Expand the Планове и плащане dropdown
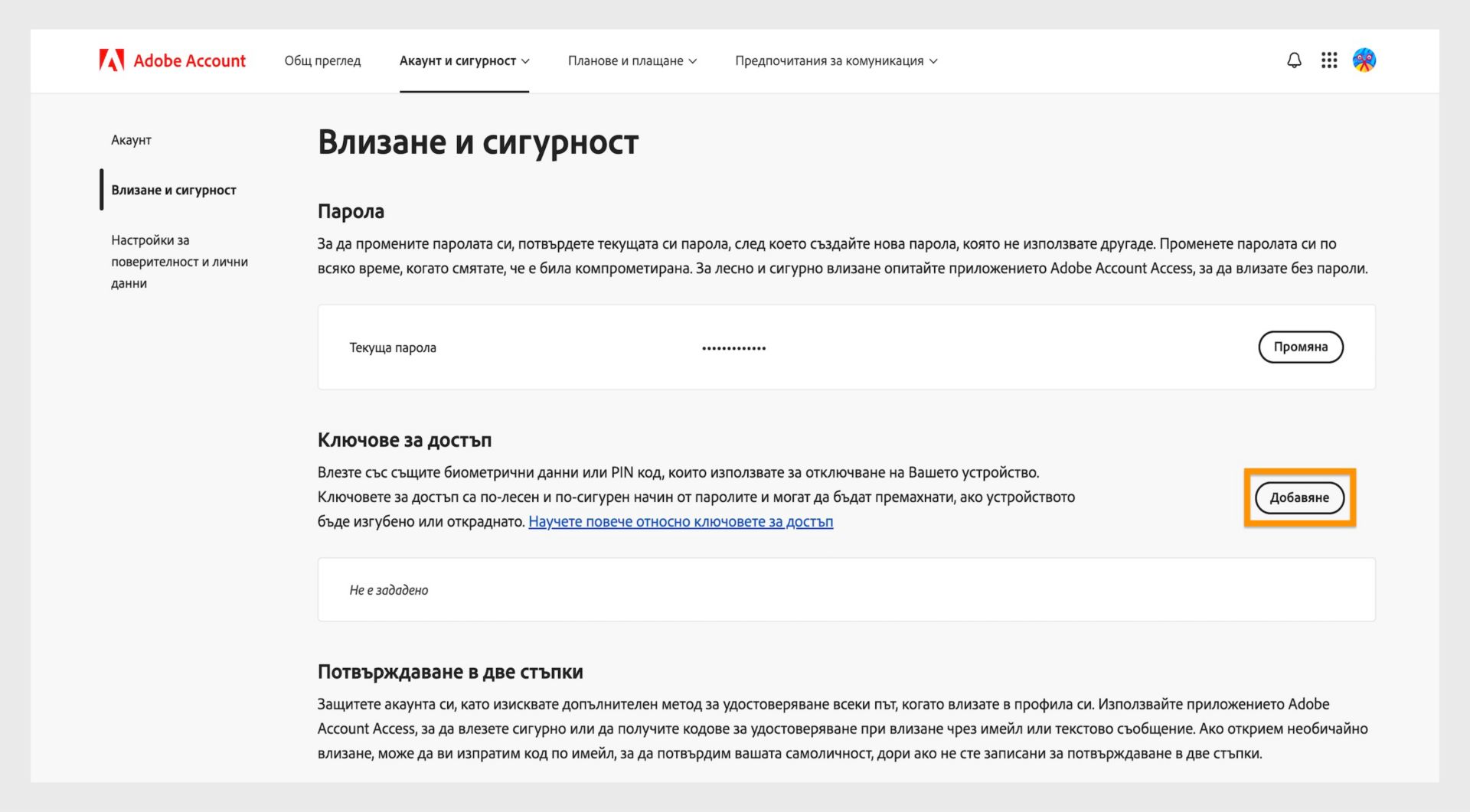The width and height of the screenshot is (1470, 812). tap(632, 60)
